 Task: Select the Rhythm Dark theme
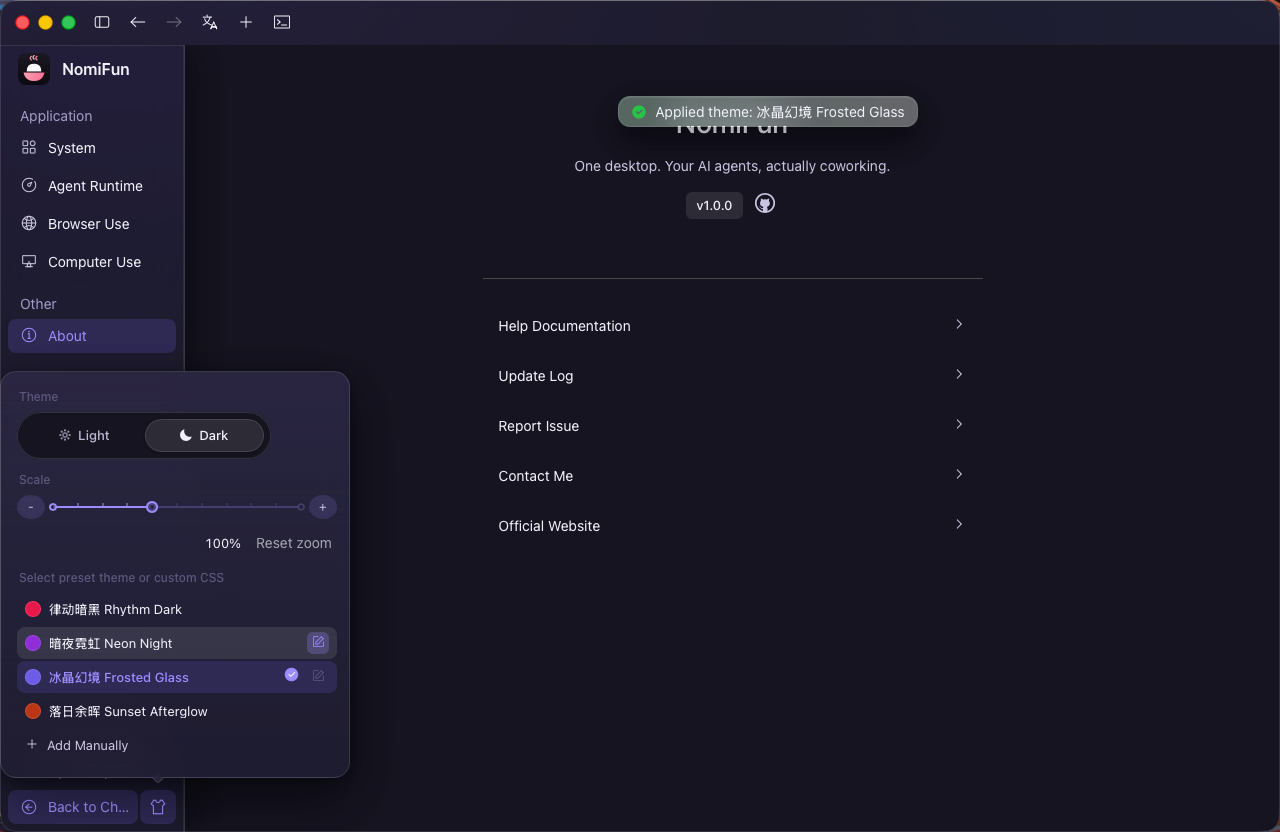pyautogui.click(x=177, y=609)
